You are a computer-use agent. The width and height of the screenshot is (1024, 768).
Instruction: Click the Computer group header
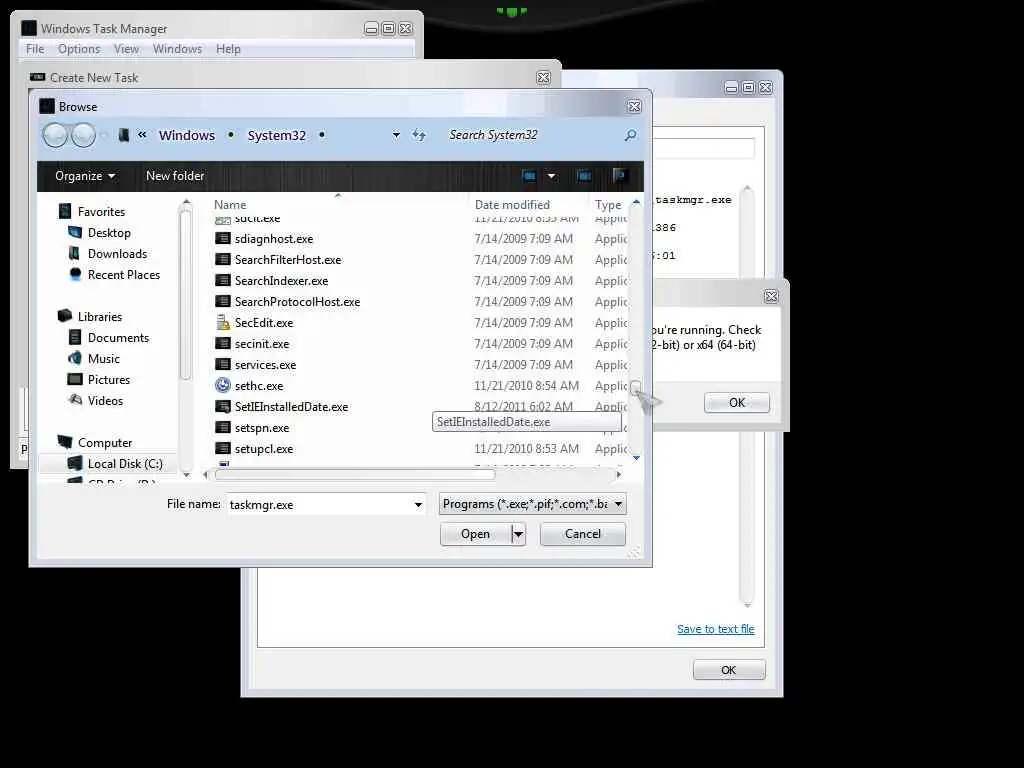tap(104, 443)
